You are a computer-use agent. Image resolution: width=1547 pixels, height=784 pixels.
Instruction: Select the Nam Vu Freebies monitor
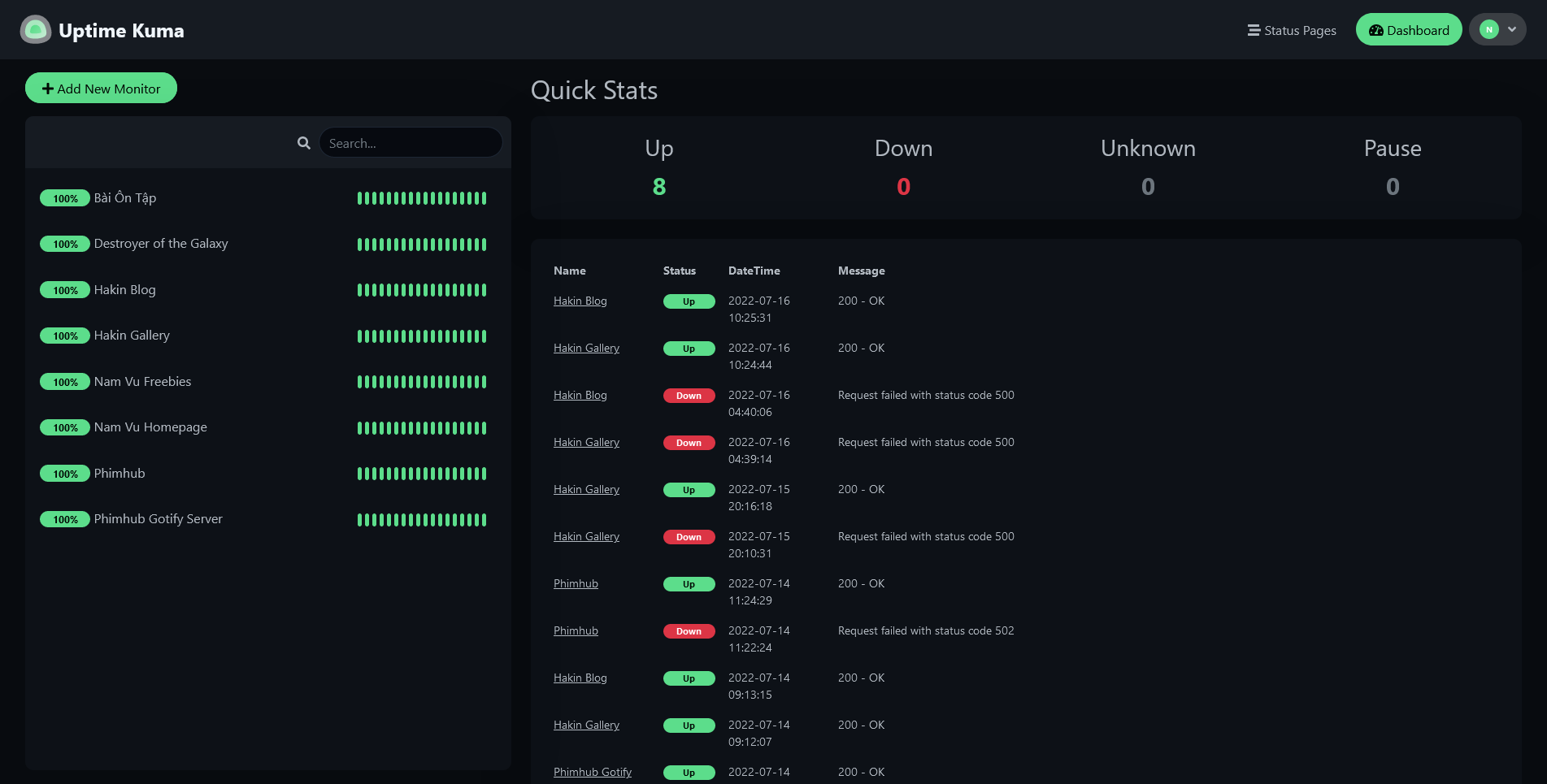268,382
